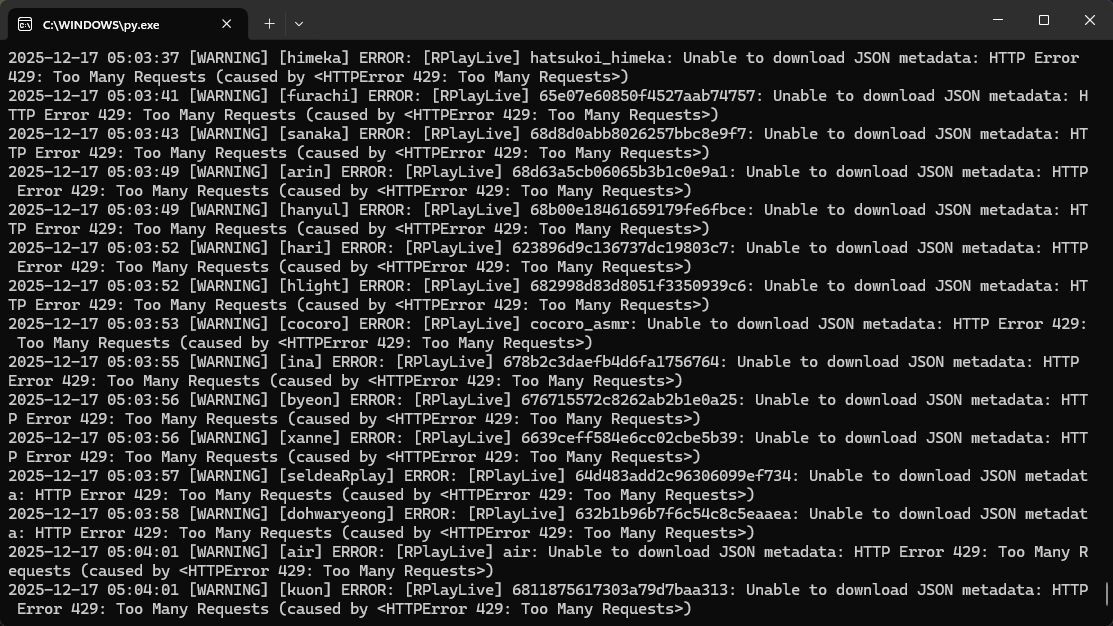Click the 68d63a5cb06065b3b1c0e9a1 ID

(x=620, y=172)
